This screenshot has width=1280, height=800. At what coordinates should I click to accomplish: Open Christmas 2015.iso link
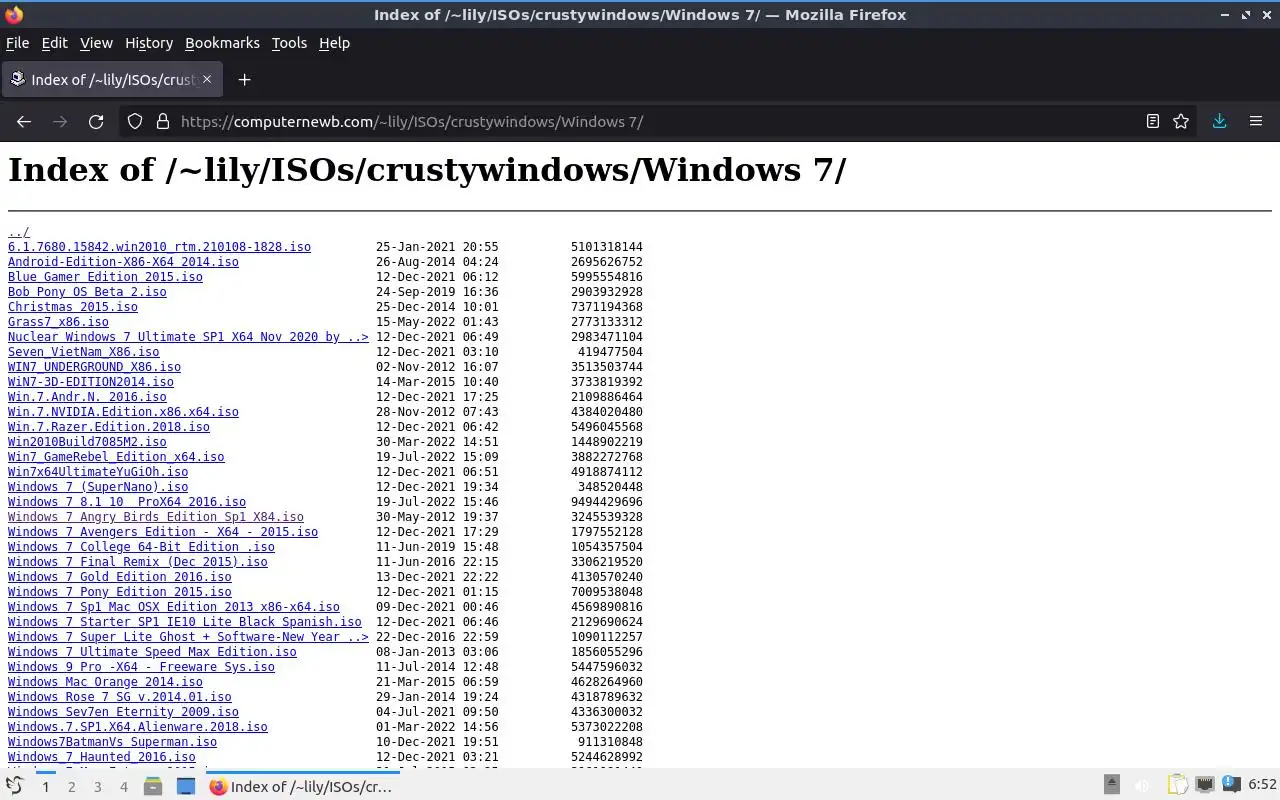pyautogui.click(x=73, y=307)
